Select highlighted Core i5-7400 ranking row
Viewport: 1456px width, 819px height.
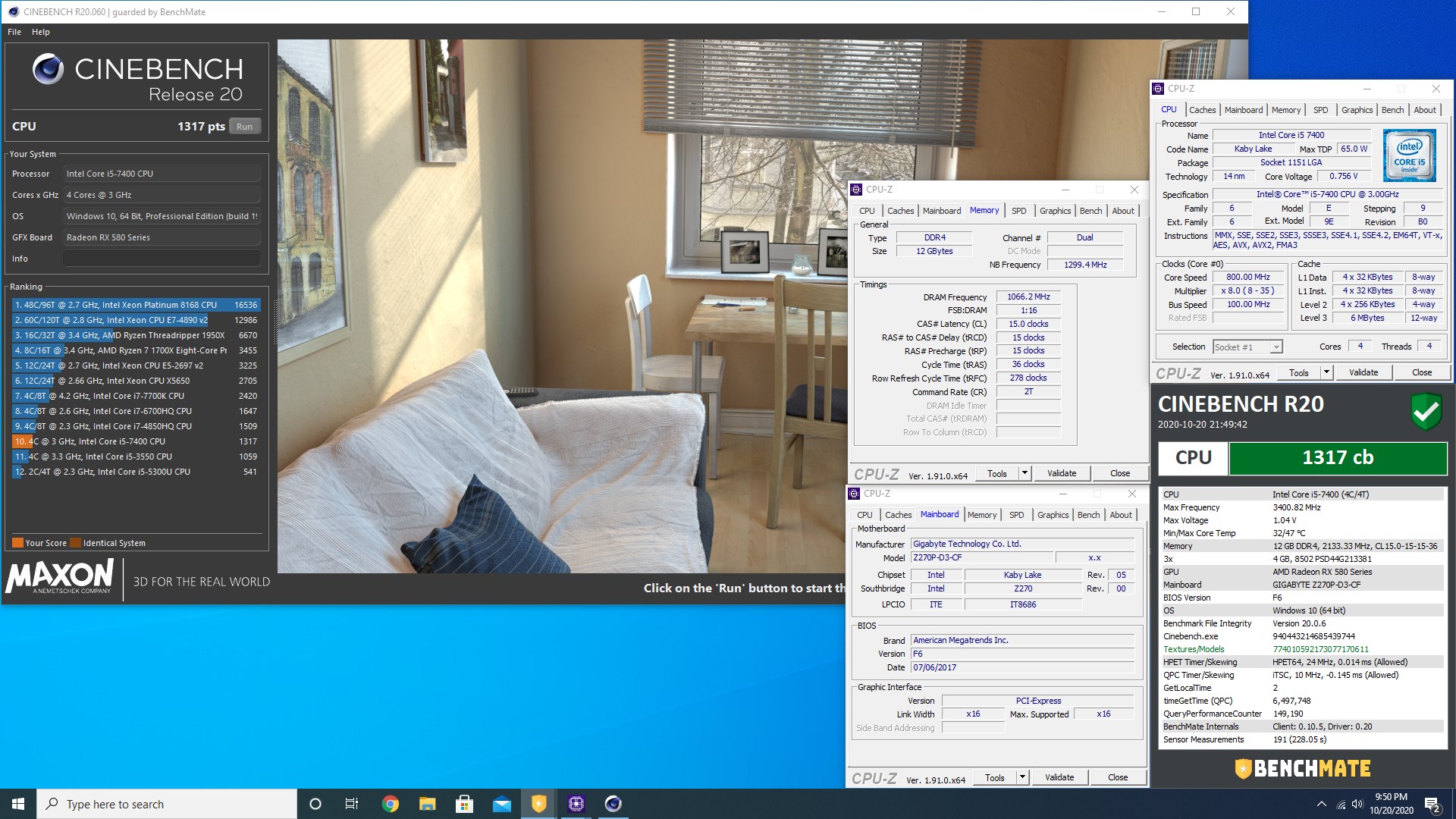click(136, 441)
